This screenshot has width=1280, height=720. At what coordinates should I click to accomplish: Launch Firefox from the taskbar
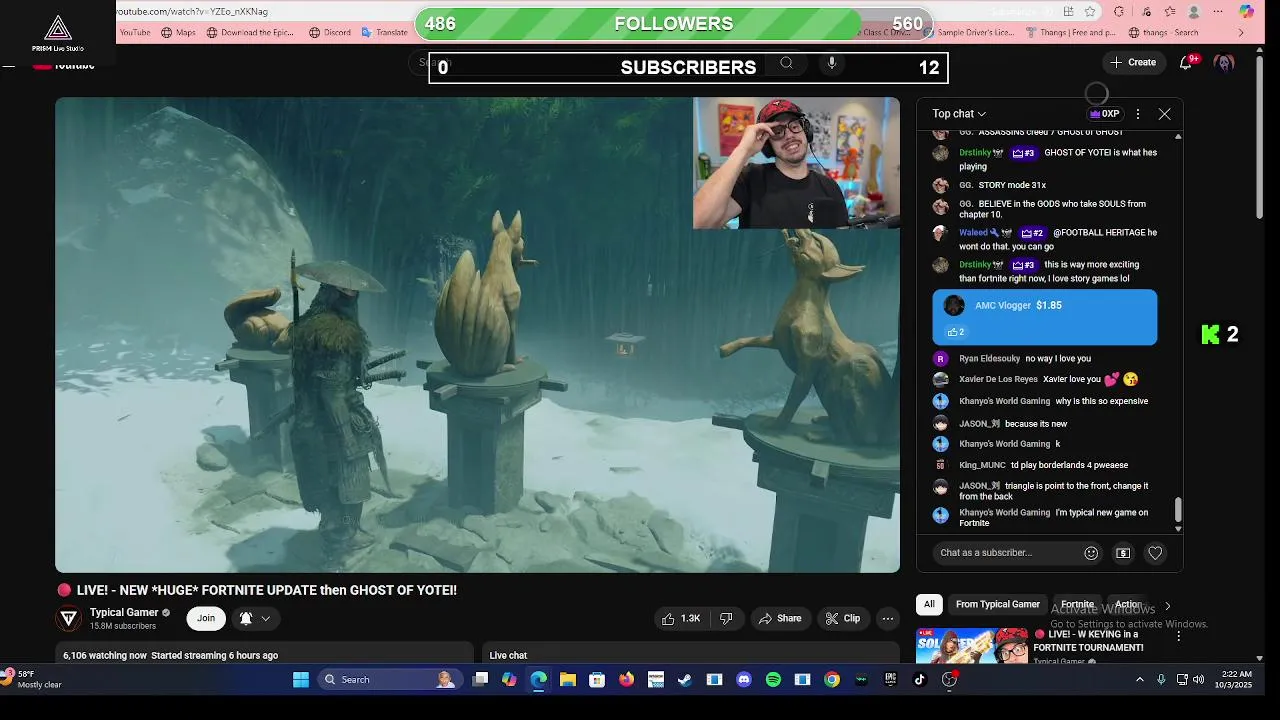point(626,680)
